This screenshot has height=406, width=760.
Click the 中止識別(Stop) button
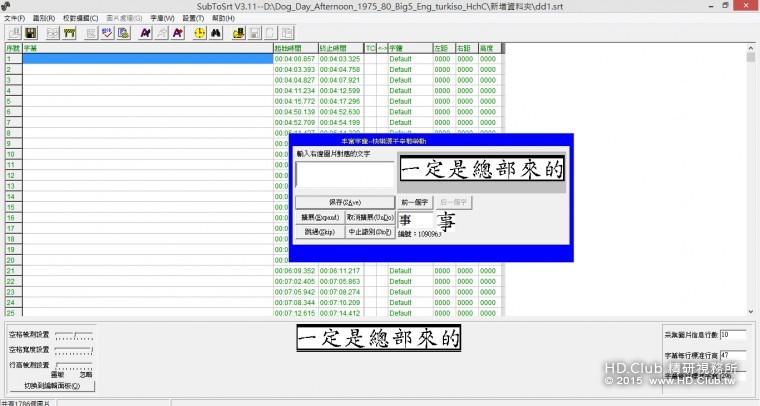[x=370, y=232]
